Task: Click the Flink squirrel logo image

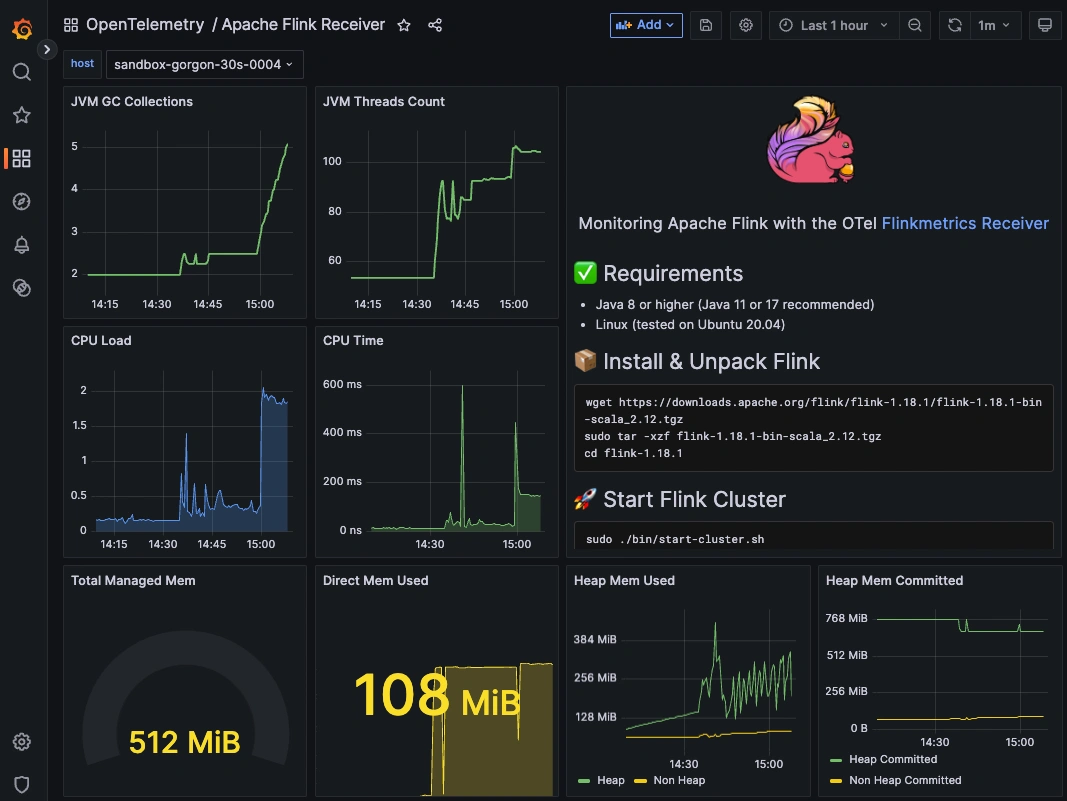Action: click(x=811, y=140)
